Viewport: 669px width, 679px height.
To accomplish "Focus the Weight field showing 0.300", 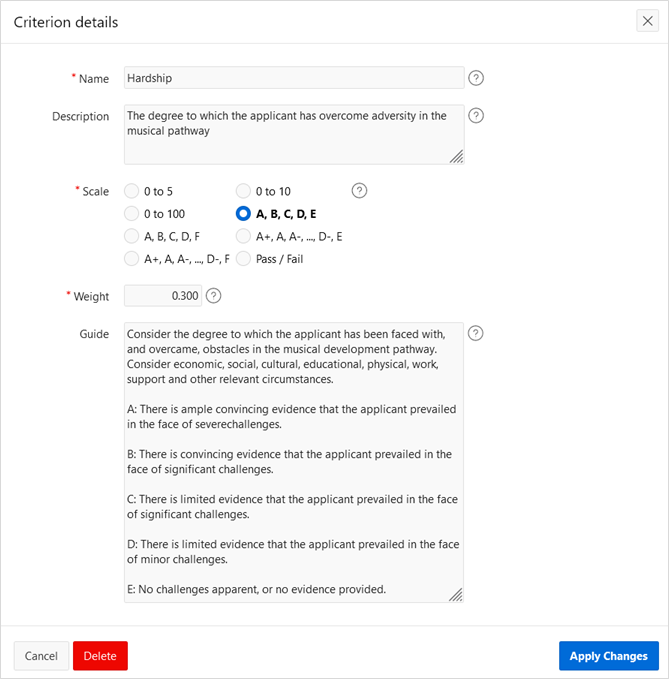I will pyautogui.click(x=163, y=296).
